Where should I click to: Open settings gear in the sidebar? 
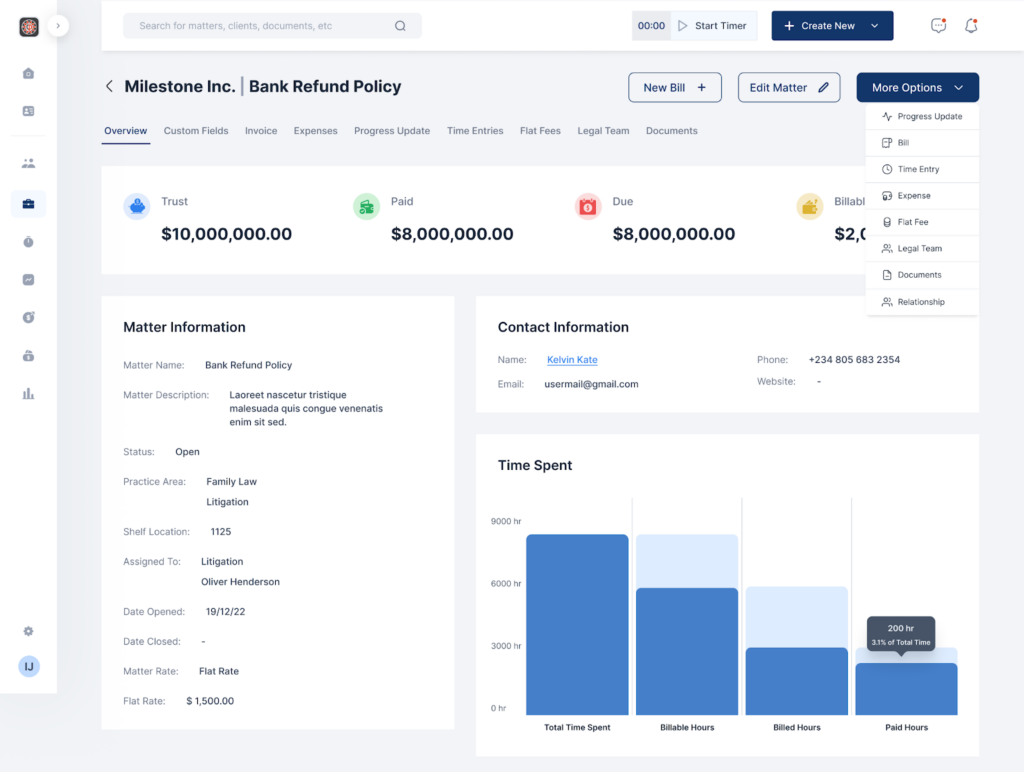pos(28,631)
